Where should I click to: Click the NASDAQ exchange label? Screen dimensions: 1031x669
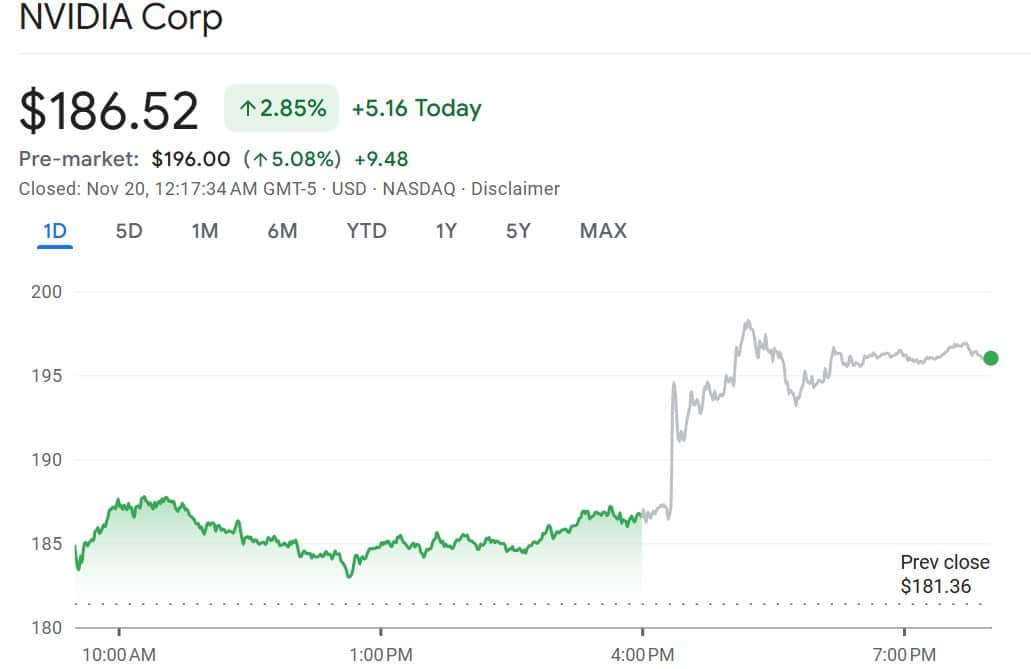tap(418, 189)
